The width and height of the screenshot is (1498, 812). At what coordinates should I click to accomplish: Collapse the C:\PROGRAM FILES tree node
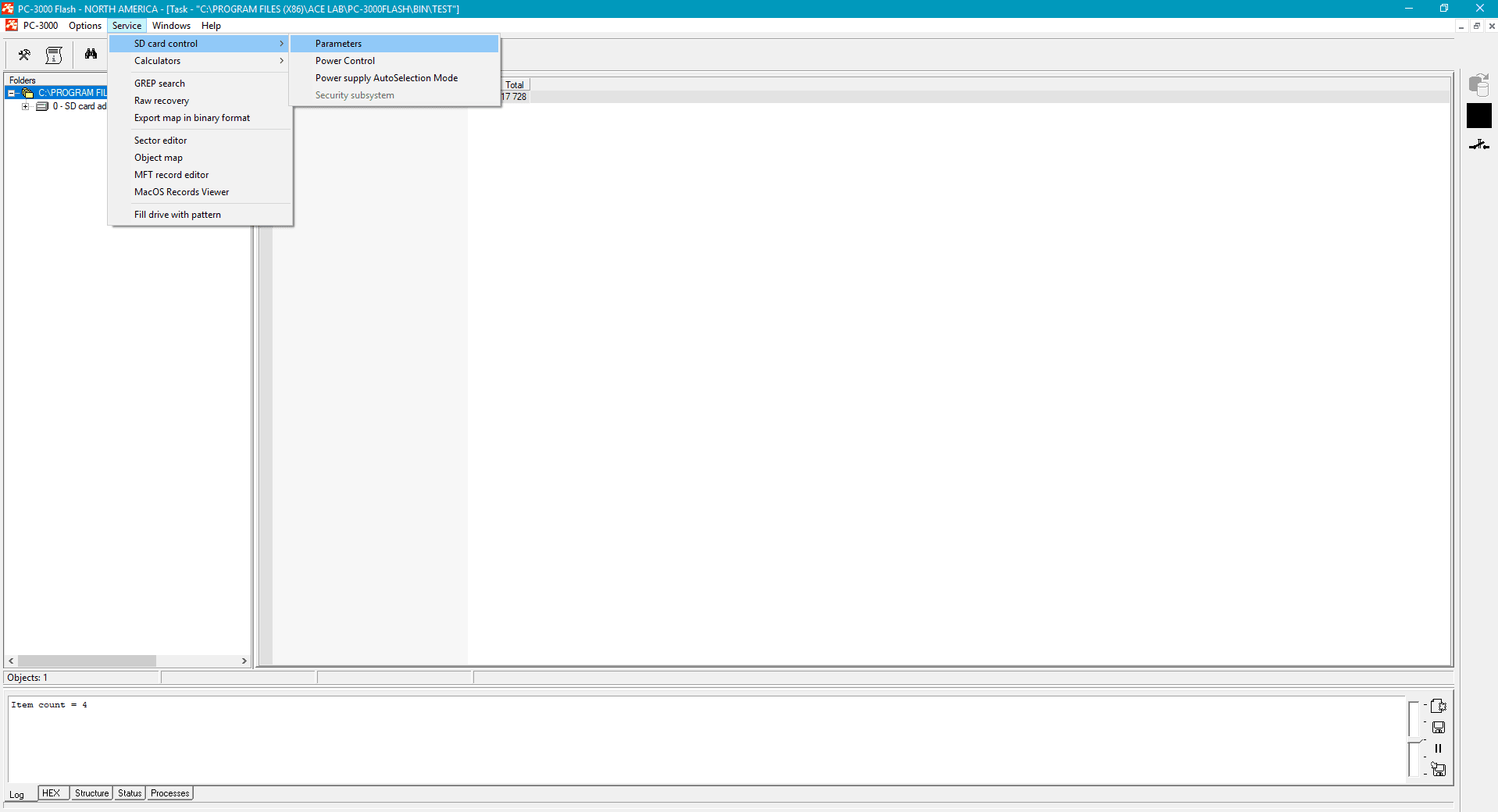(11, 93)
